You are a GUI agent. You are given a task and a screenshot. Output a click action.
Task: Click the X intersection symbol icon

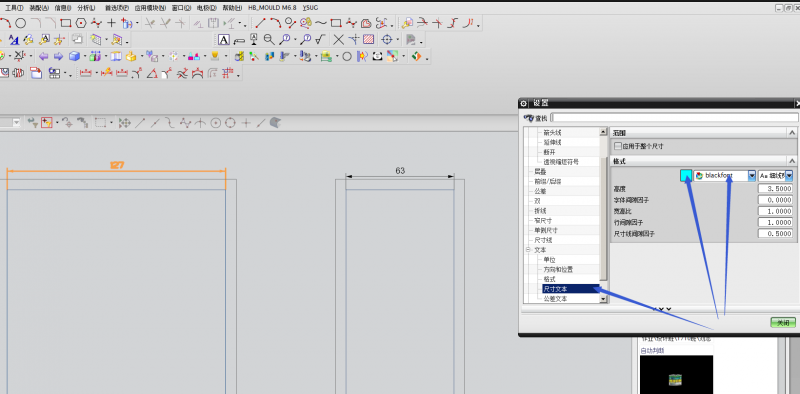click(338, 39)
